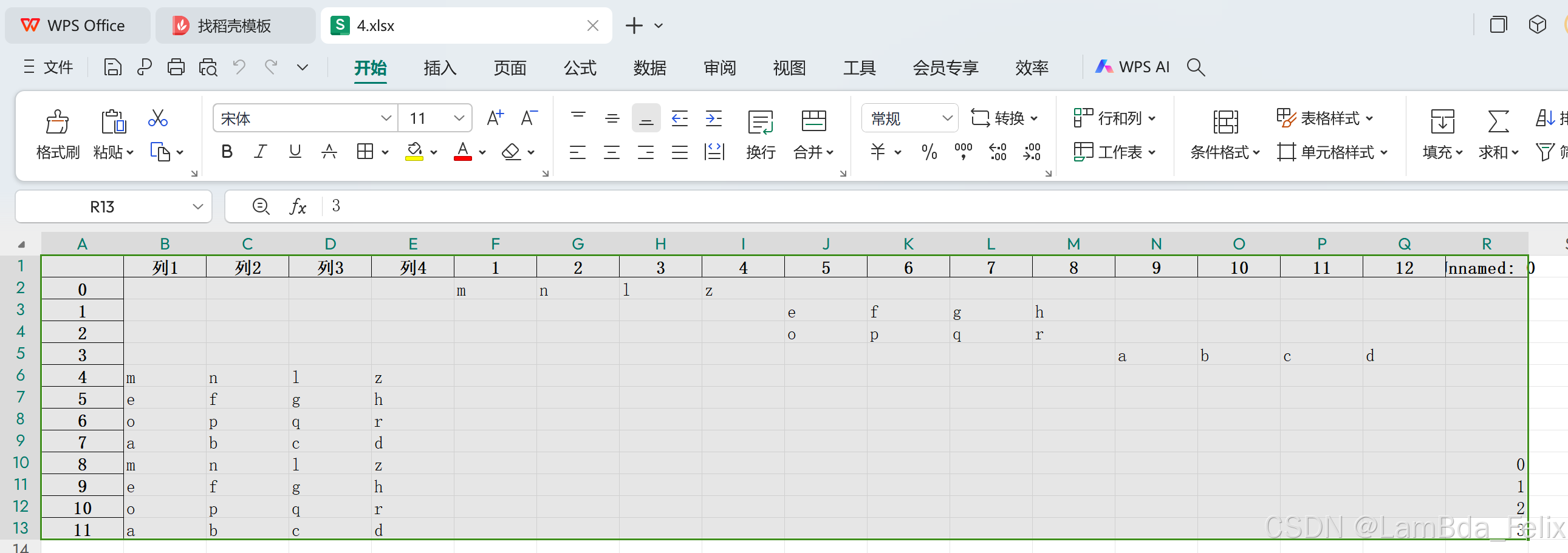1568x553 pixels.
Task: Toggle Bold formatting
Action: [x=227, y=152]
